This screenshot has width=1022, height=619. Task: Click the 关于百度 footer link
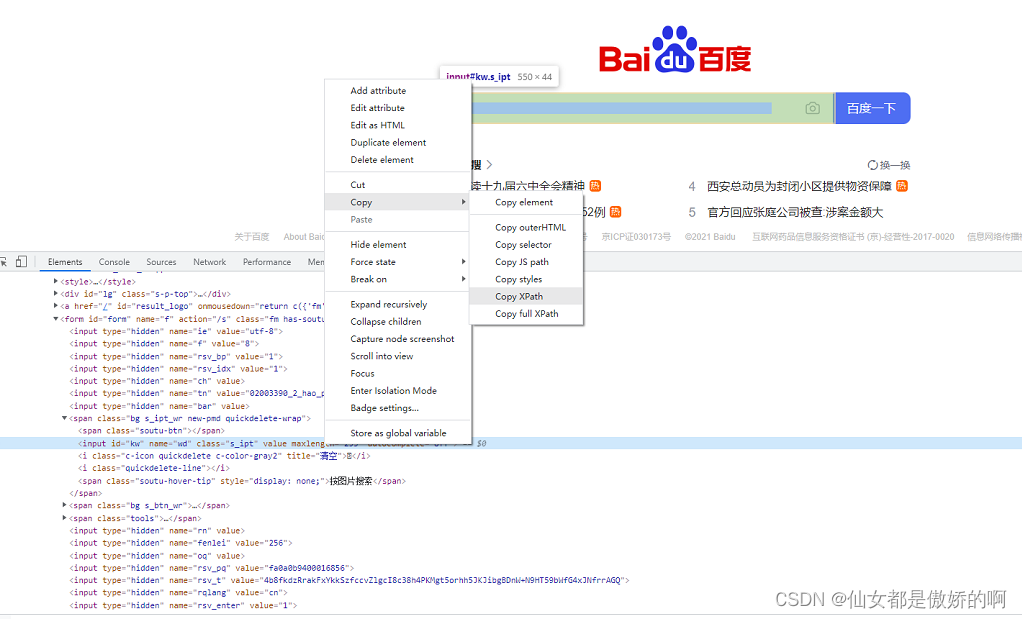252,237
